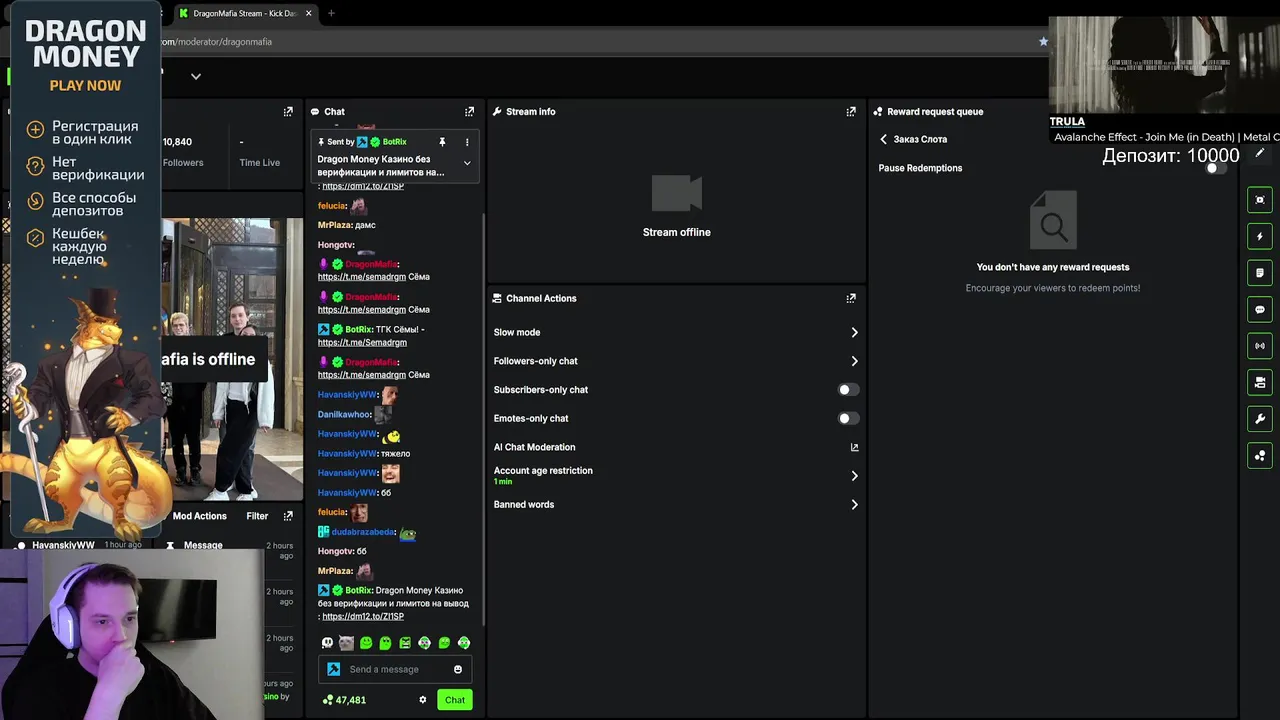Pop out the Mod Actions panel
The height and width of the screenshot is (720, 1280).
click(x=288, y=516)
